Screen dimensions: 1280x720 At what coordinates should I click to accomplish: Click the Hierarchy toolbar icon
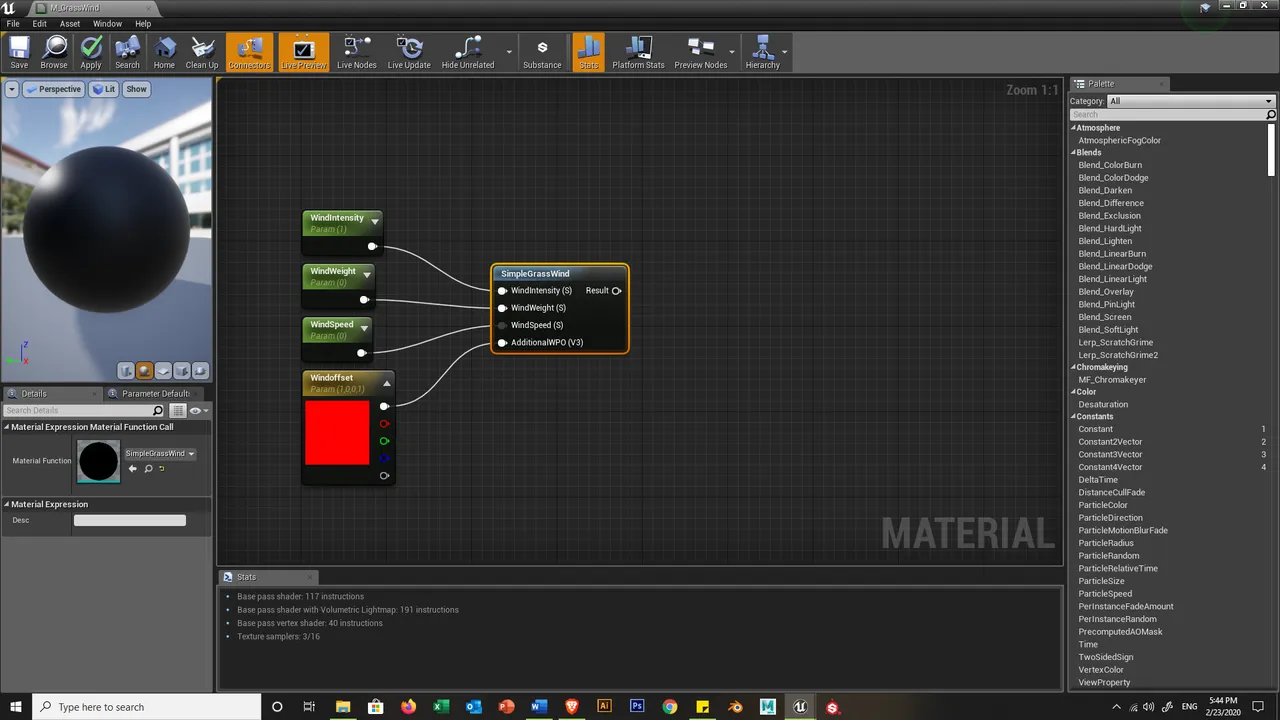coord(762,53)
